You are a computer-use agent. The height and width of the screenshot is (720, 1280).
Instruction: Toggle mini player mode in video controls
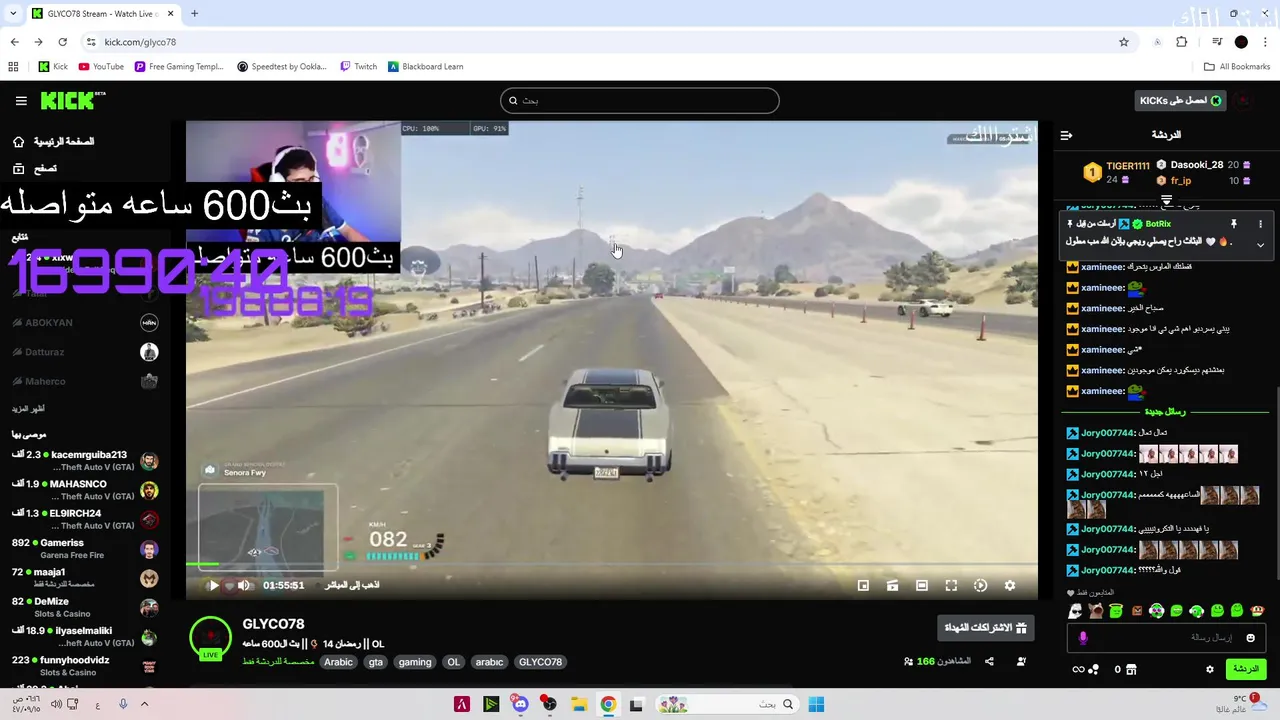[863, 586]
